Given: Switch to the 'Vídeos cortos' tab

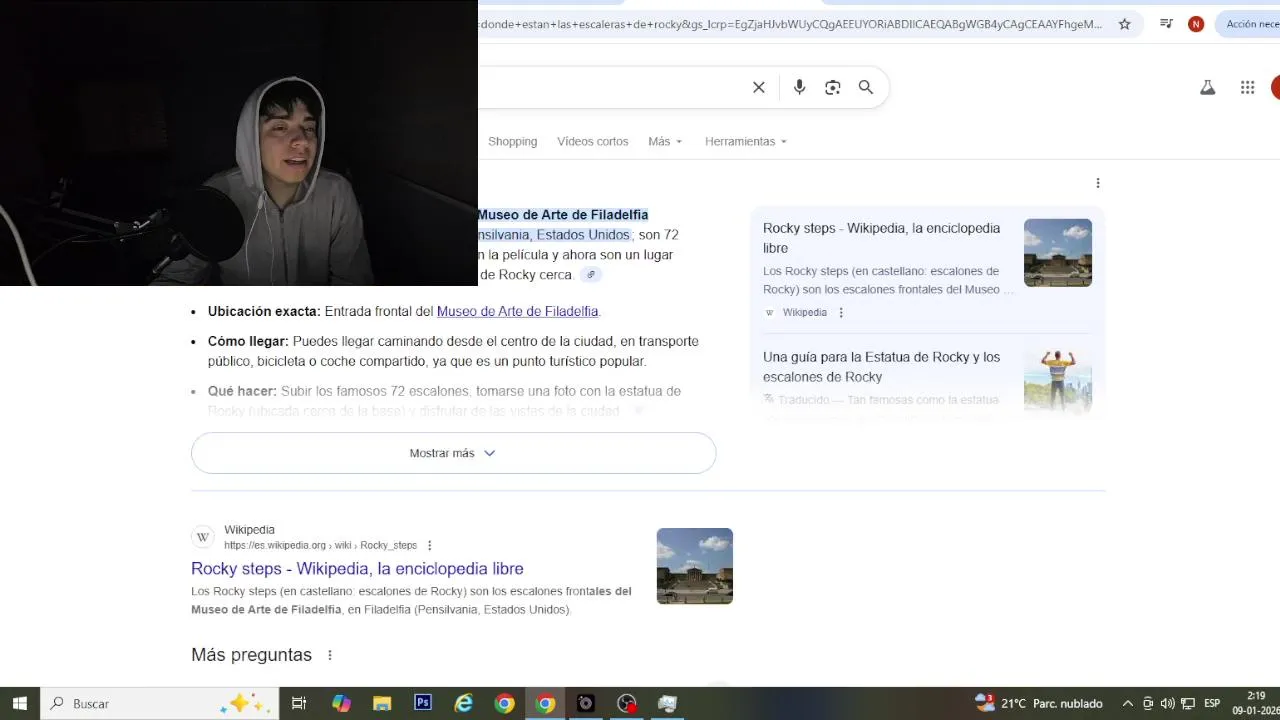Looking at the screenshot, I should pos(592,142).
